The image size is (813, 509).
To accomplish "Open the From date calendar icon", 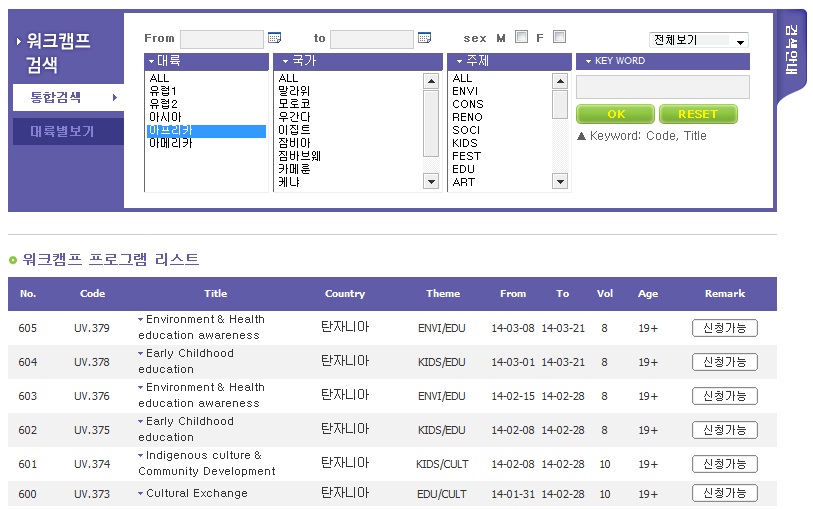I will tap(274, 38).
